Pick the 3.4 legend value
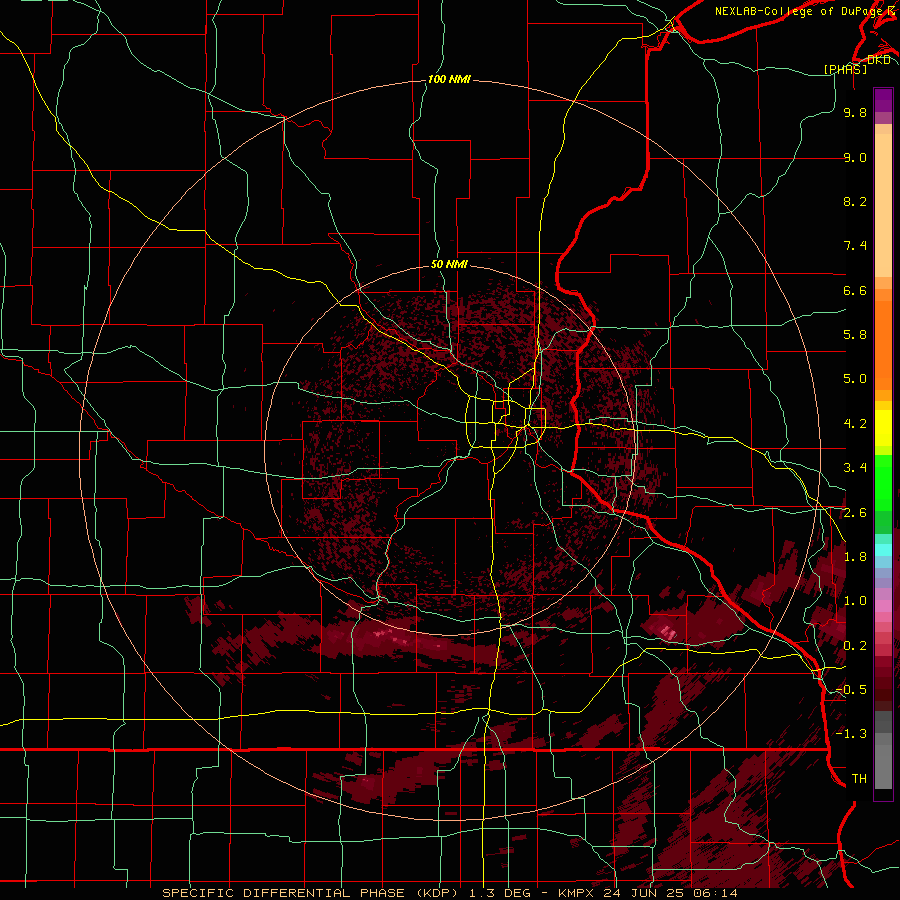900x900 pixels. point(855,468)
